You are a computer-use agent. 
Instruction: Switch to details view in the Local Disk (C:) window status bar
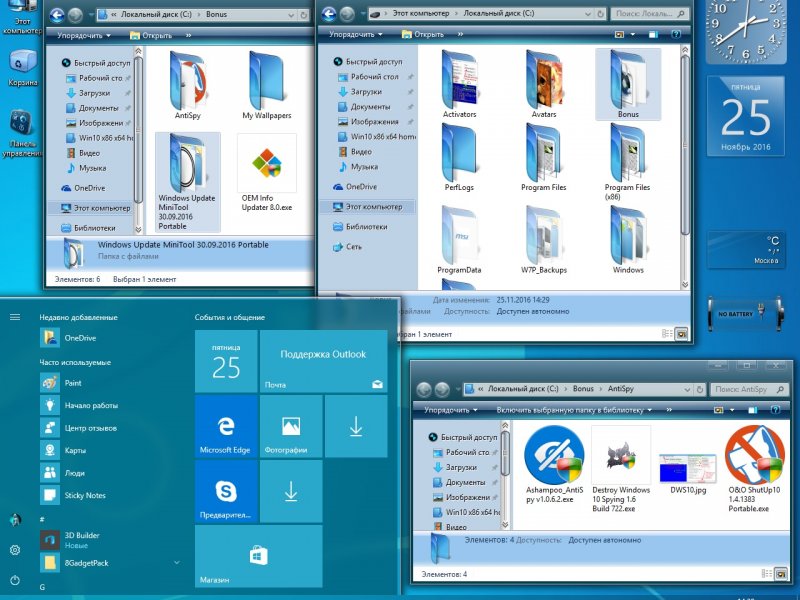(667, 334)
